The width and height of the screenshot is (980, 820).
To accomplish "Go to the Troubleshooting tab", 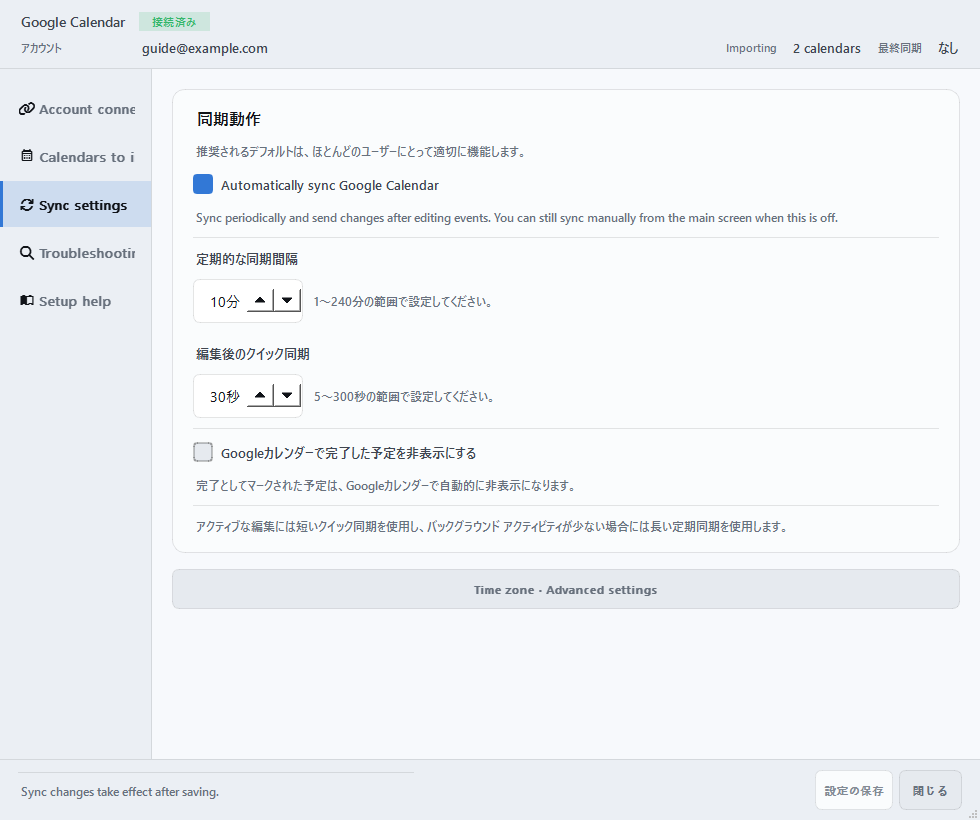I will point(76,252).
